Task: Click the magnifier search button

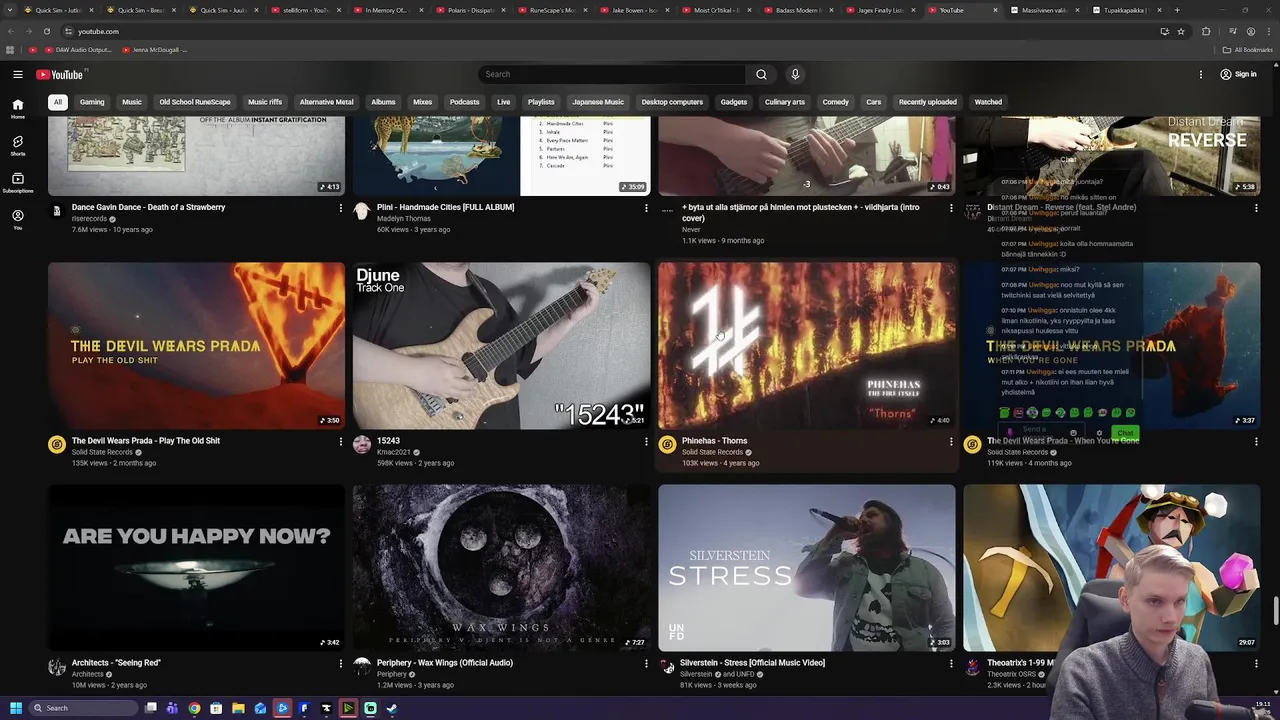Action: (761, 74)
